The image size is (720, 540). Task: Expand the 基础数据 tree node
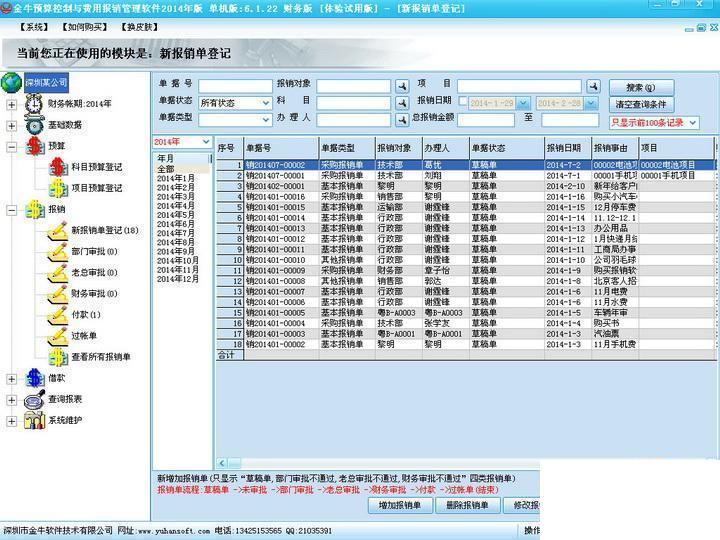(x=11, y=126)
